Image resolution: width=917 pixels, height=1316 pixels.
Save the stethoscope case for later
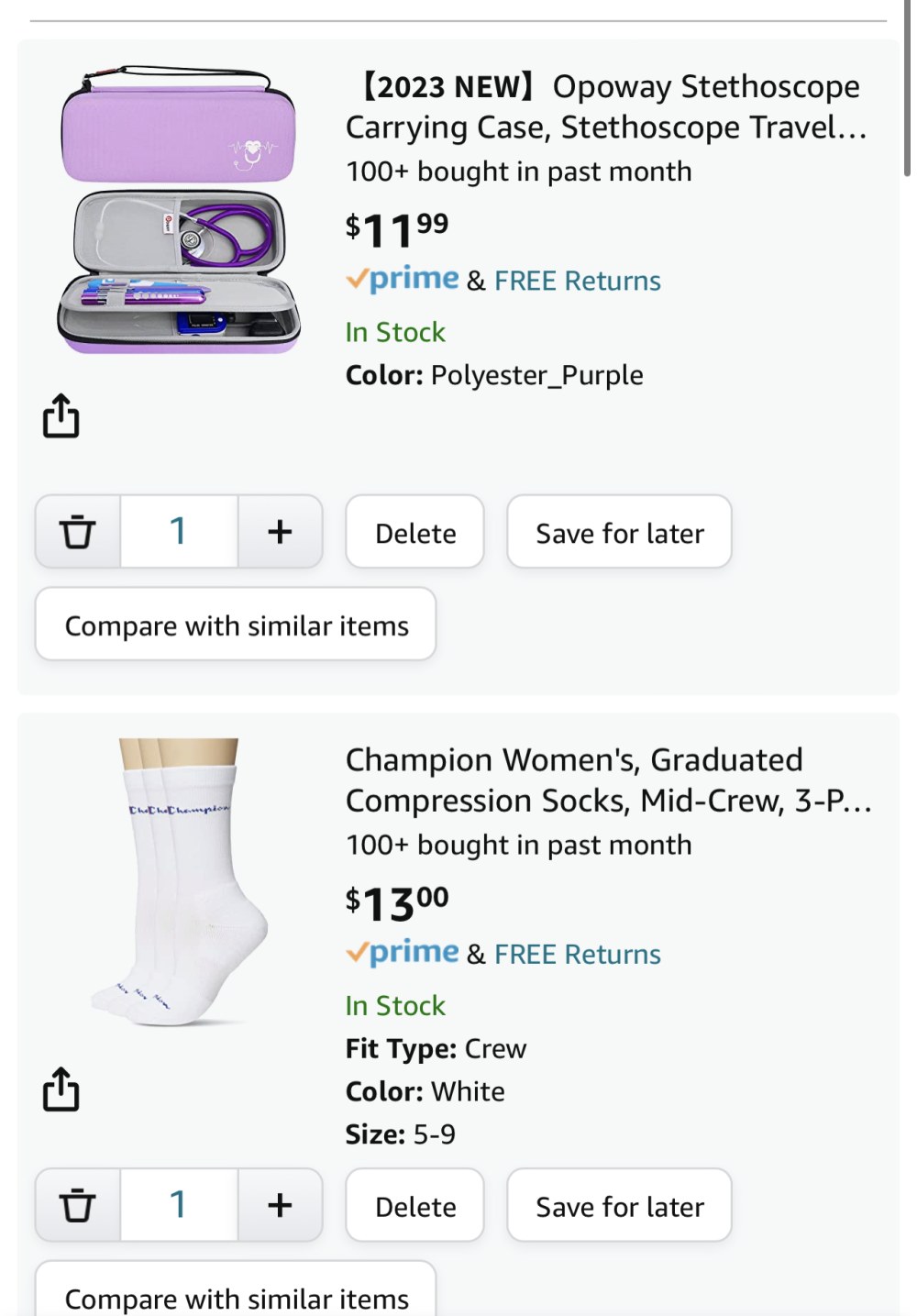(619, 532)
